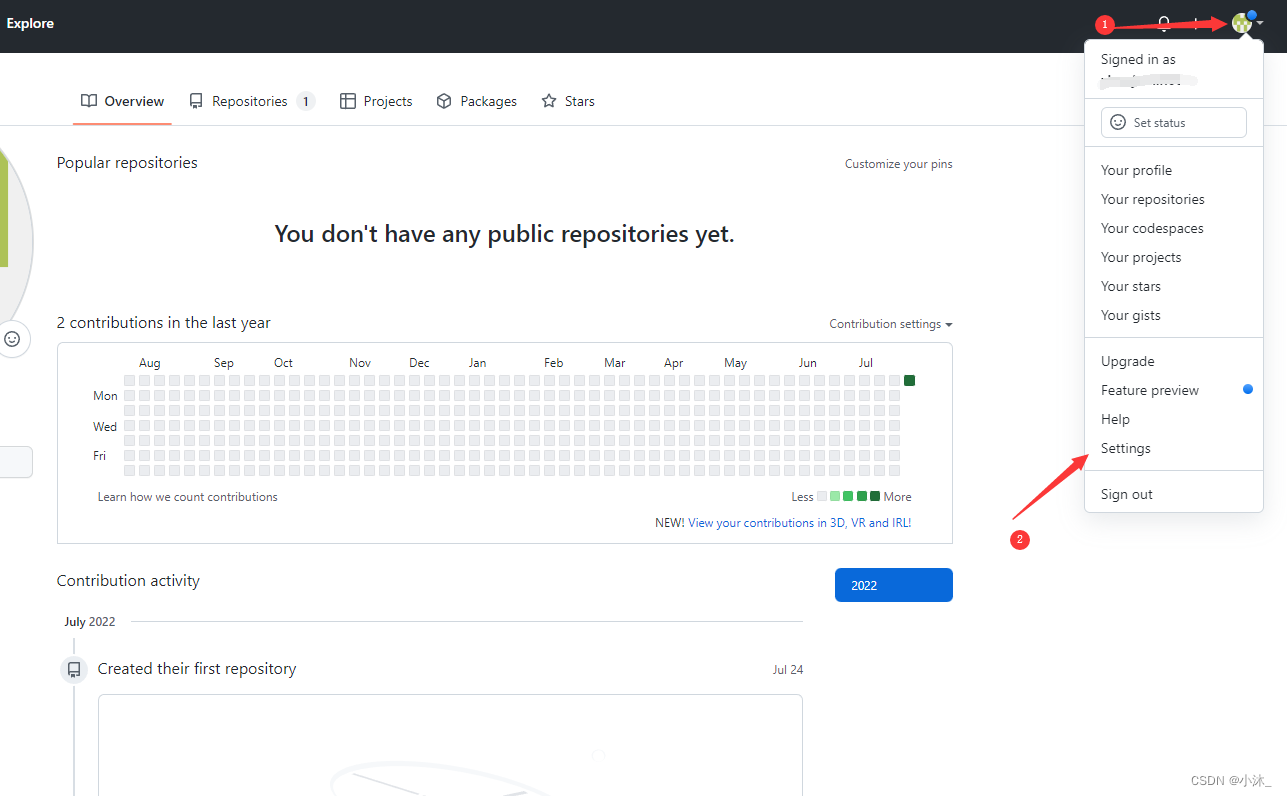Screen dimensions: 1287x796
Task: Click the darkest legend square beside More
Action: point(875,496)
